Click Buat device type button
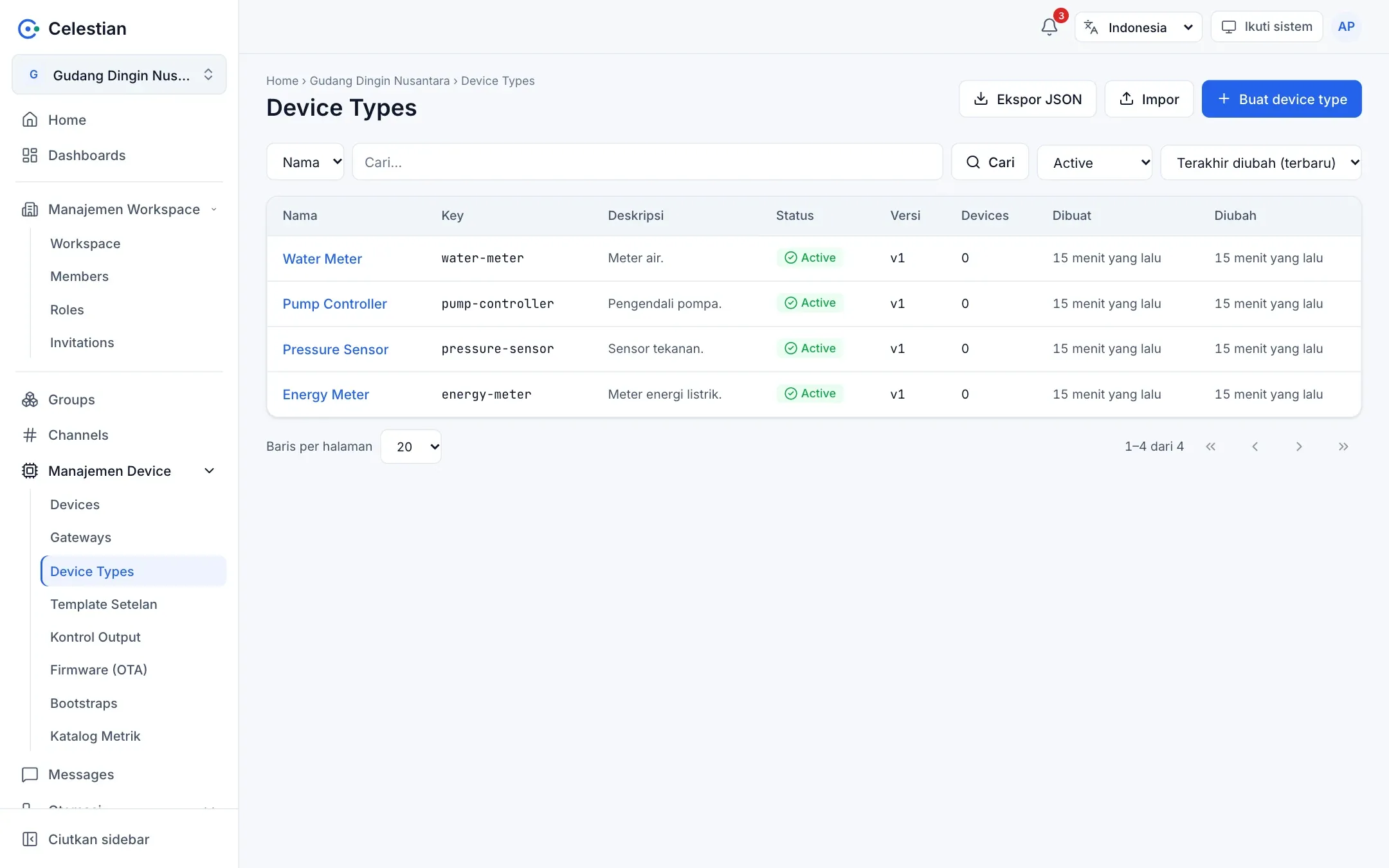 pyautogui.click(x=1282, y=99)
